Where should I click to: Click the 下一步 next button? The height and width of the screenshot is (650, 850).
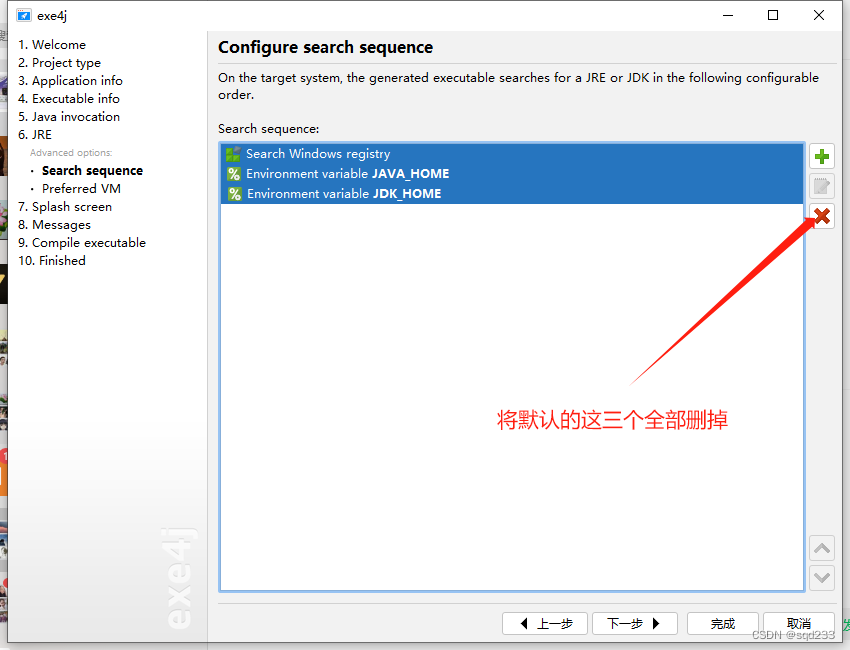point(634,623)
